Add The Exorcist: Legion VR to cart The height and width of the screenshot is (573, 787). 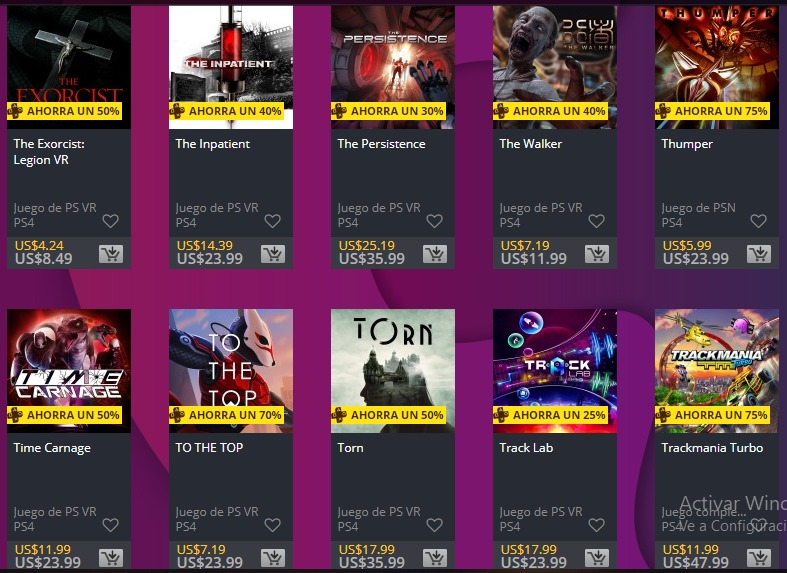(x=111, y=254)
